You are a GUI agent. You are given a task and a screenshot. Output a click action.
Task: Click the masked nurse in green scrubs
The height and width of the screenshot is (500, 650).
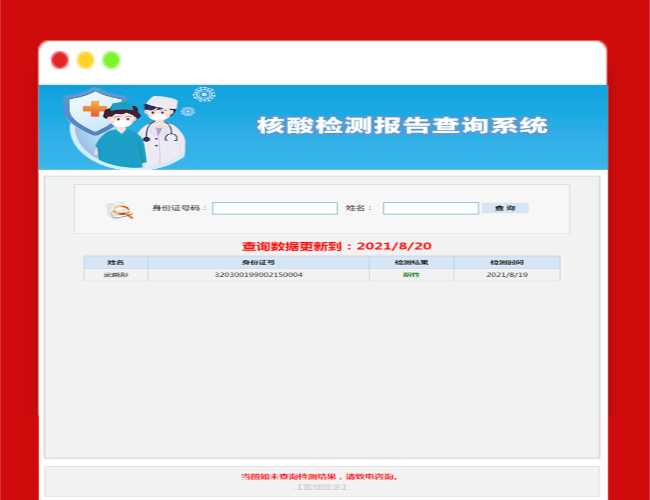click(x=121, y=135)
